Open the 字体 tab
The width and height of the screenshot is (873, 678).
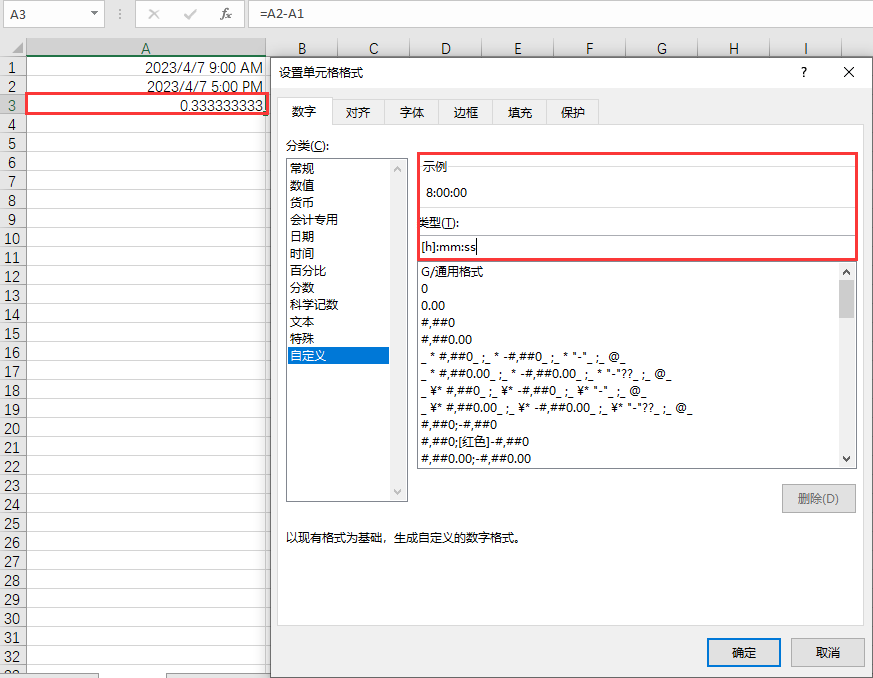click(412, 113)
